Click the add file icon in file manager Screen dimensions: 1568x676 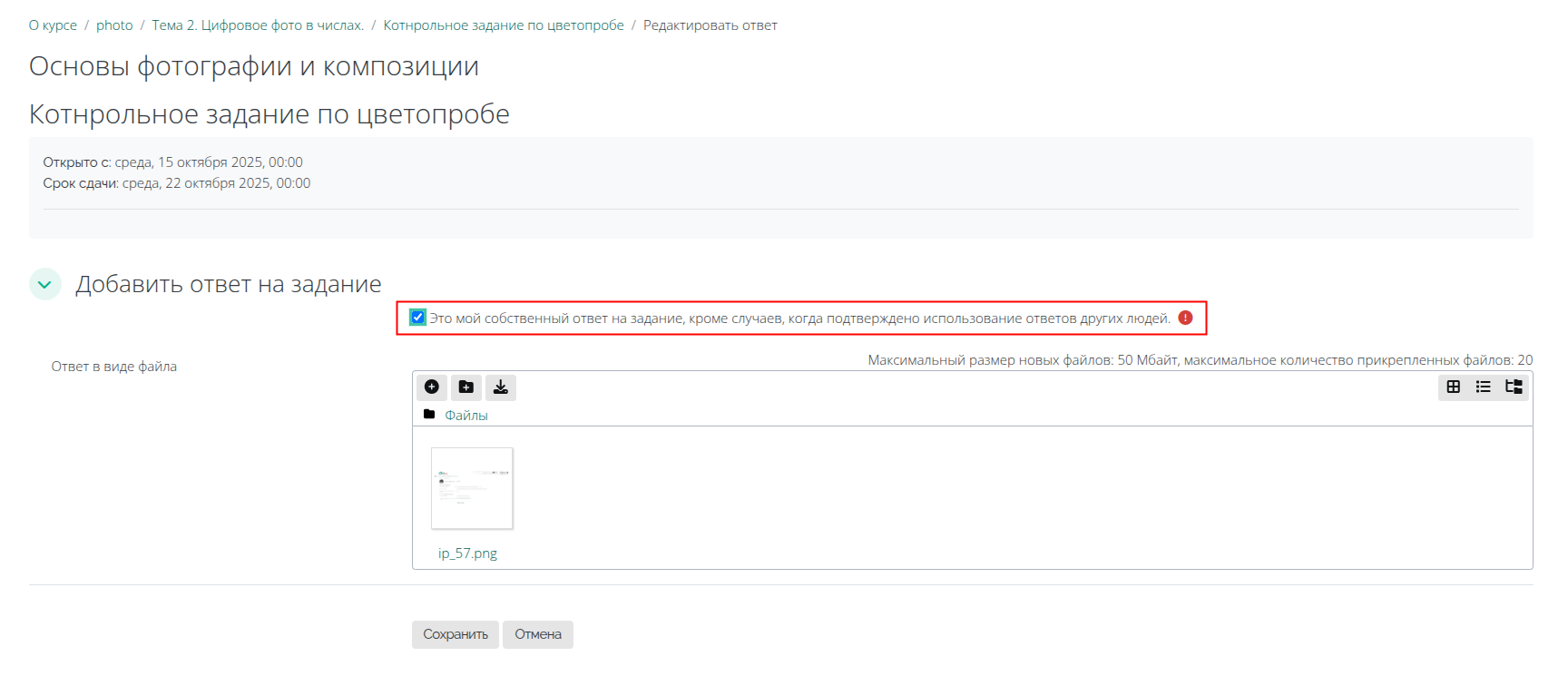point(432,387)
